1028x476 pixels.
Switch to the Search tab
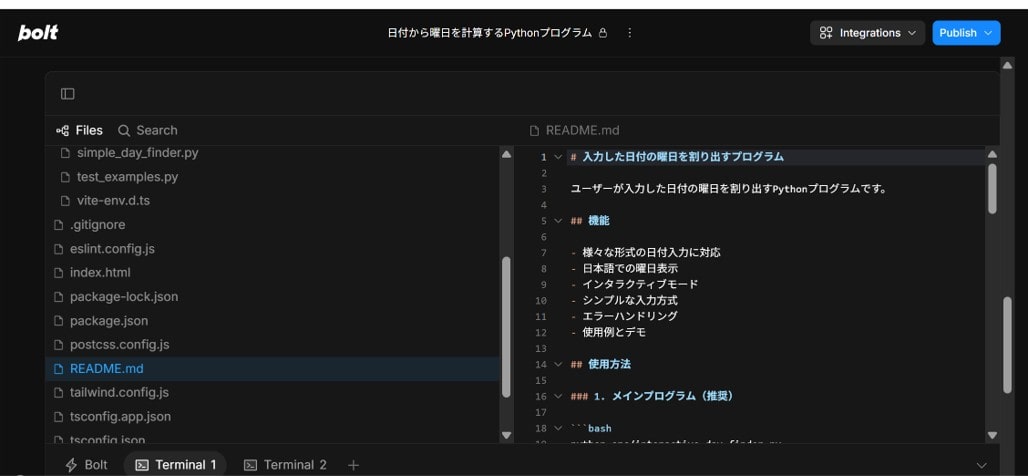point(148,130)
